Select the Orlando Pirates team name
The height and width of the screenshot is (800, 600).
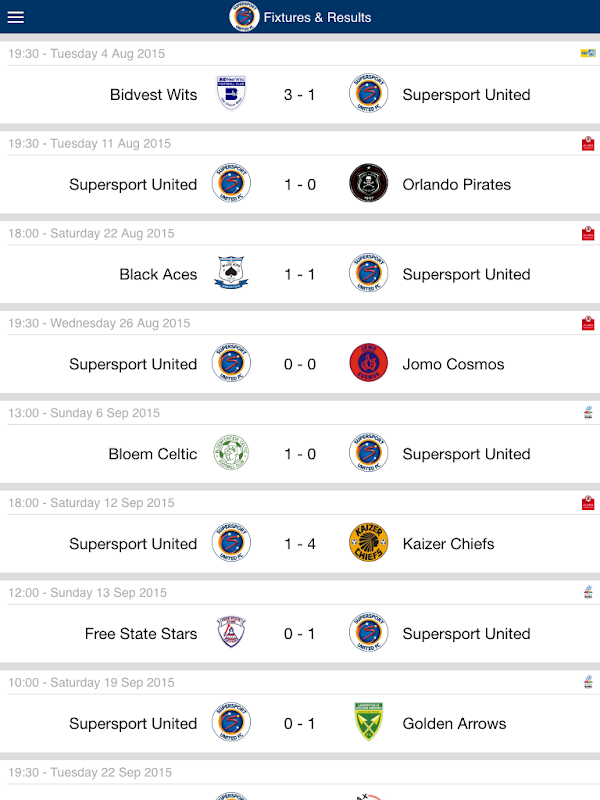(x=457, y=185)
